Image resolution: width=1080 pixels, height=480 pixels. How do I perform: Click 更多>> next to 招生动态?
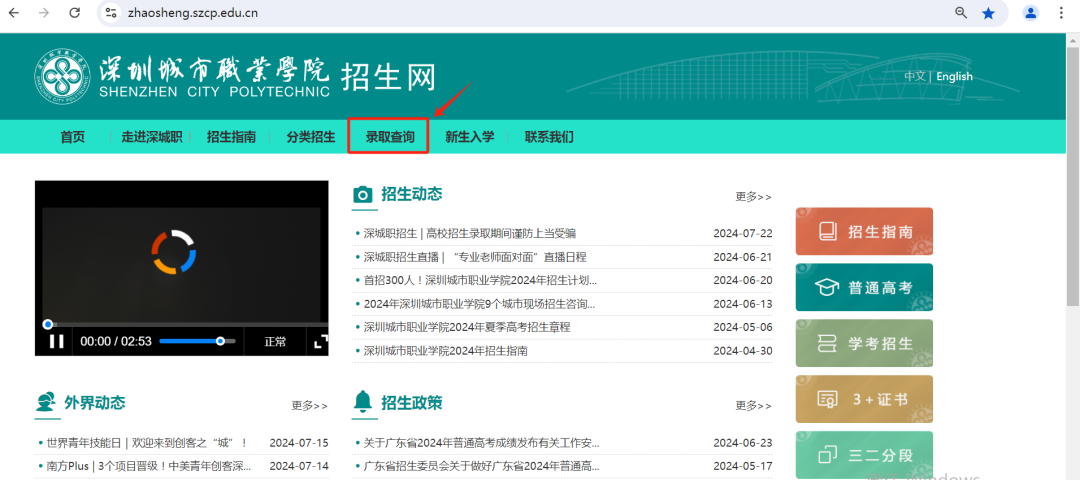[x=754, y=197]
